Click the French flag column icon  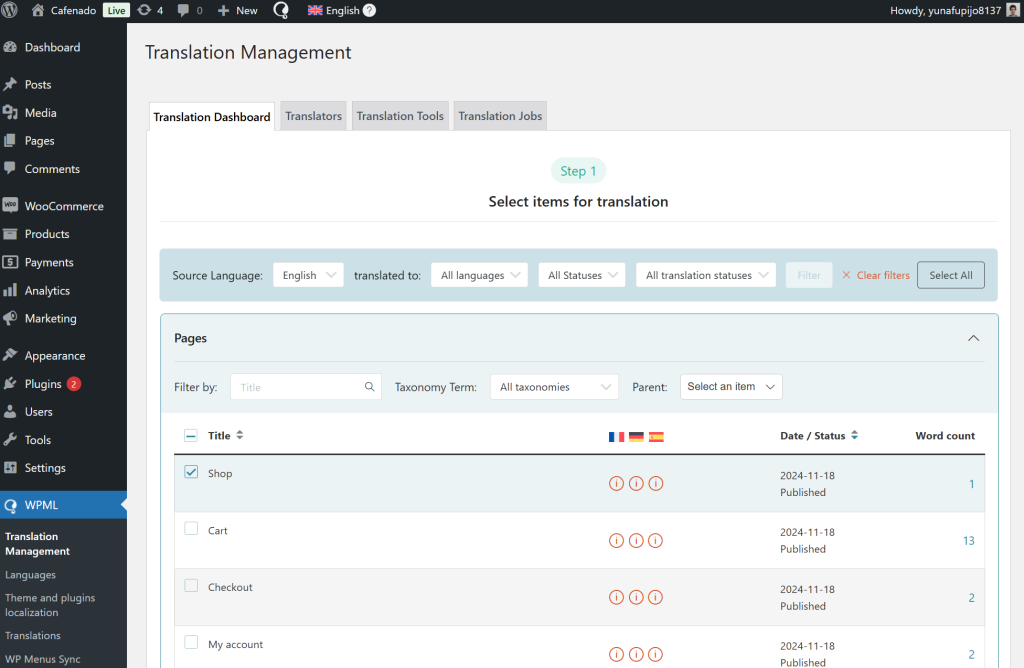point(616,436)
